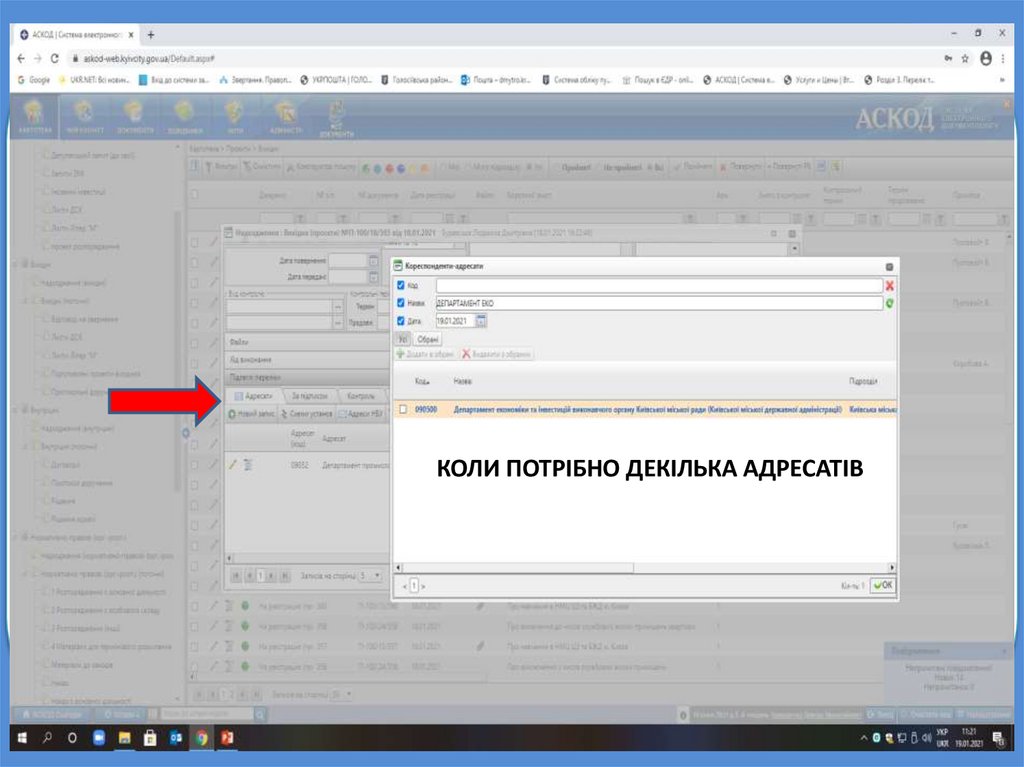Uncheck the Назва filter checkbox
Screen dimensions: 1024x767
pos(401,303)
